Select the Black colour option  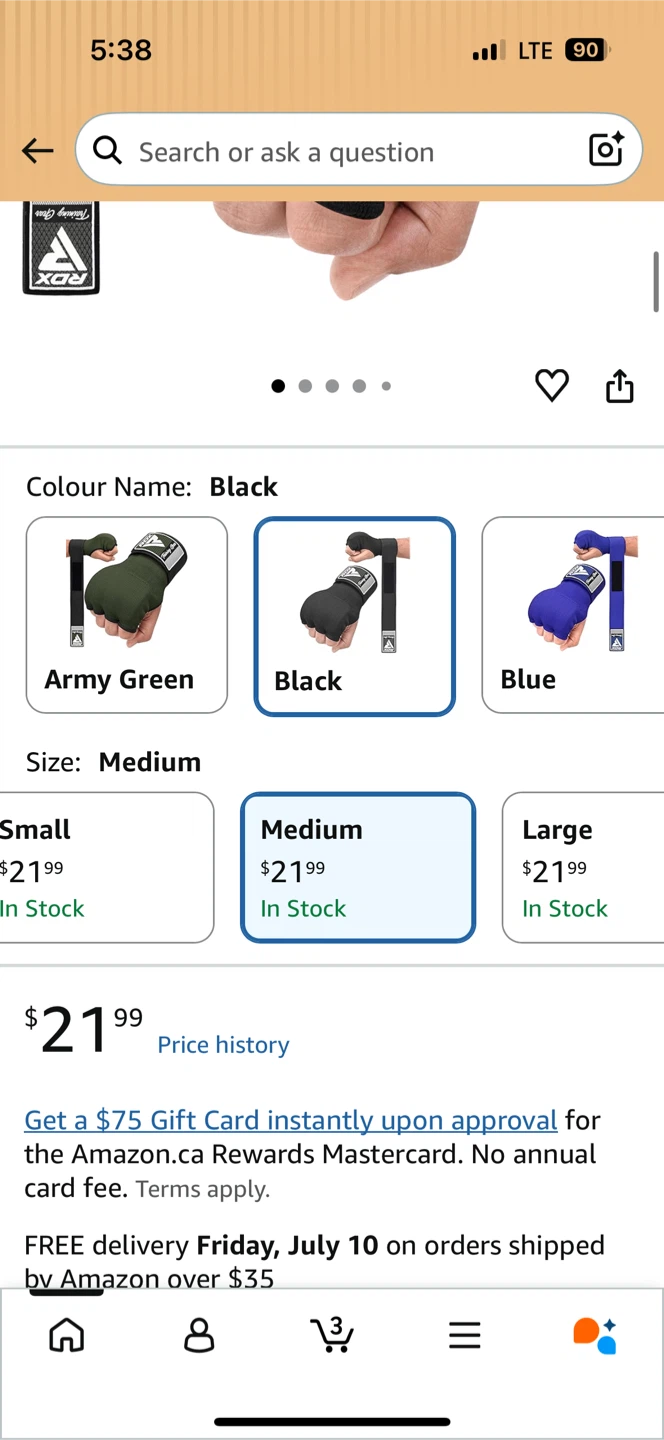pos(355,616)
